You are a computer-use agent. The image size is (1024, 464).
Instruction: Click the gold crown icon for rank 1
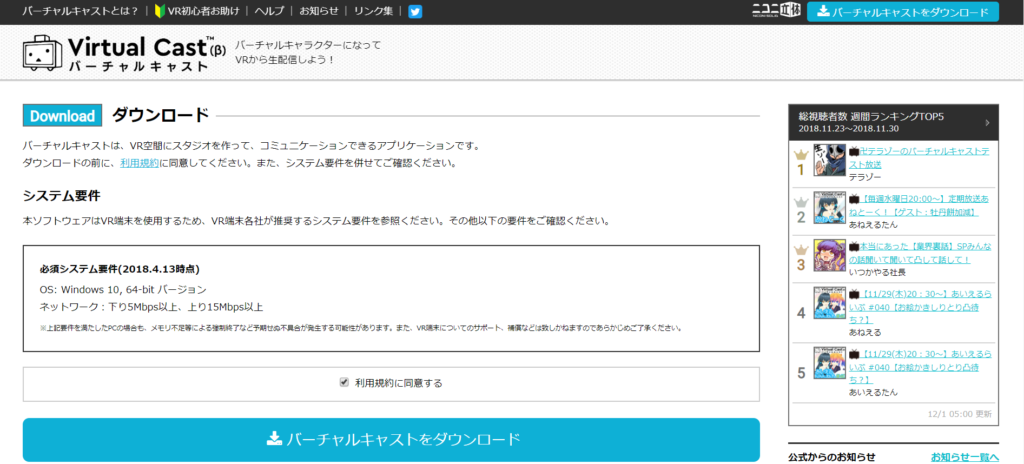pyautogui.click(x=801, y=154)
